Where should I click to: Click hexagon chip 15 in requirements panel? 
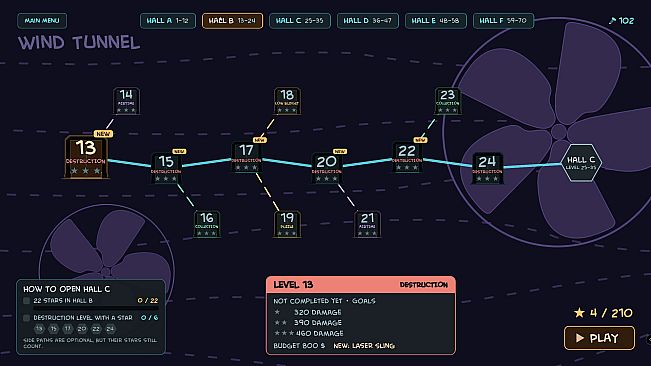(x=54, y=329)
